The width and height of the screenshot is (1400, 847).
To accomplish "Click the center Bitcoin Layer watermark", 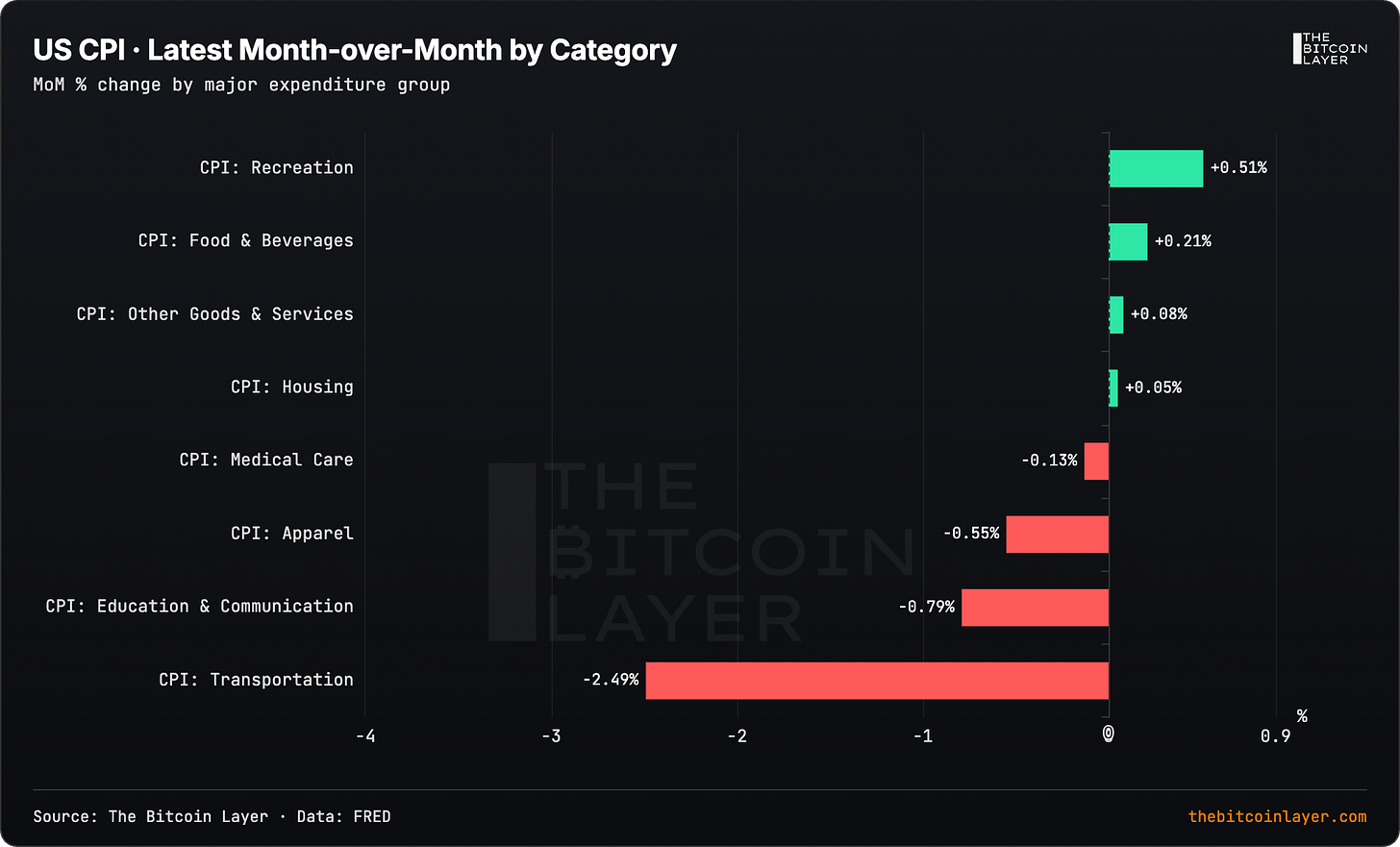I will (x=700, y=552).
